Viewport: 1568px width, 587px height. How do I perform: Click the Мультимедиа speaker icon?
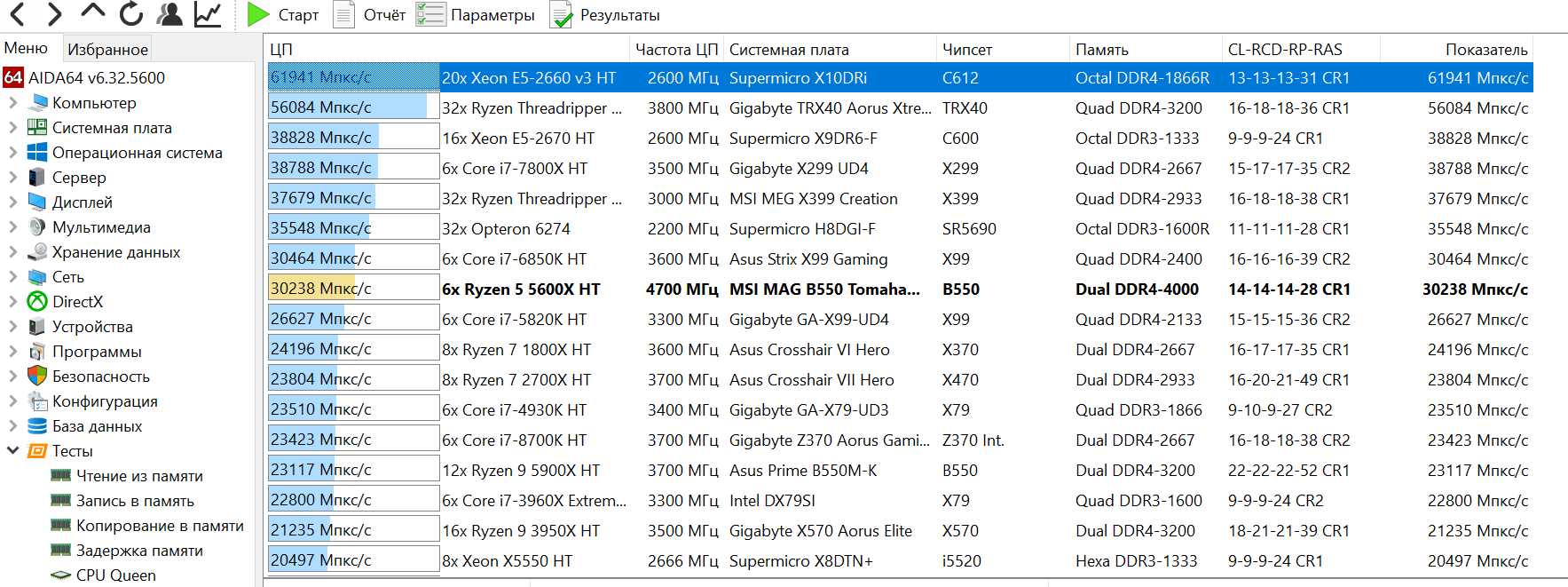coord(37,227)
